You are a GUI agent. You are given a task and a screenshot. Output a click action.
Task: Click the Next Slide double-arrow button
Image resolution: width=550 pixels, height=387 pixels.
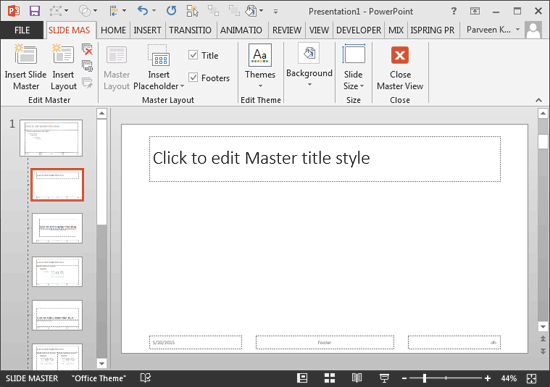pos(543,351)
